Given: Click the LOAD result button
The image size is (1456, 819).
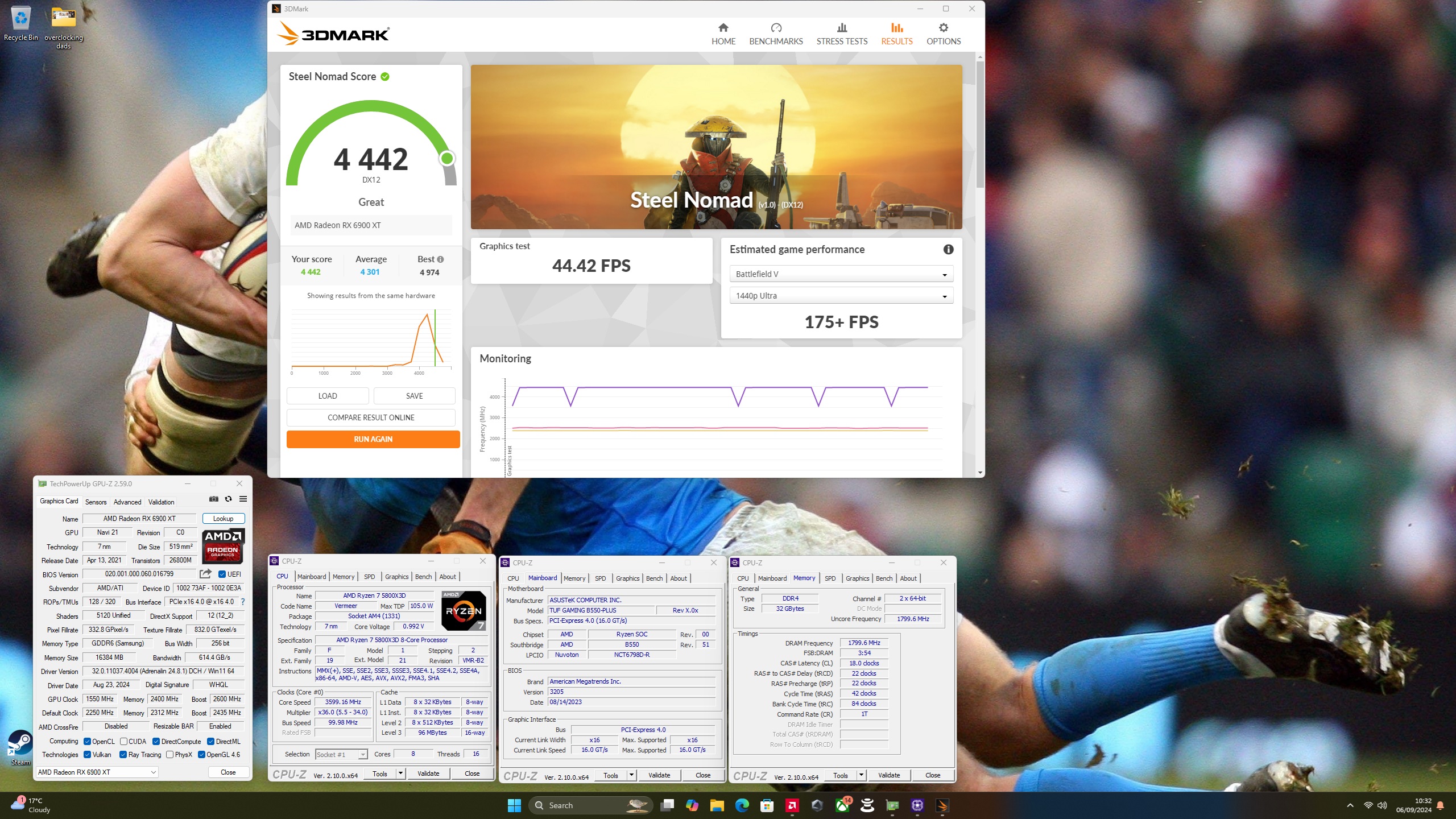Looking at the screenshot, I should pyautogui.click(x=328, y=396).
